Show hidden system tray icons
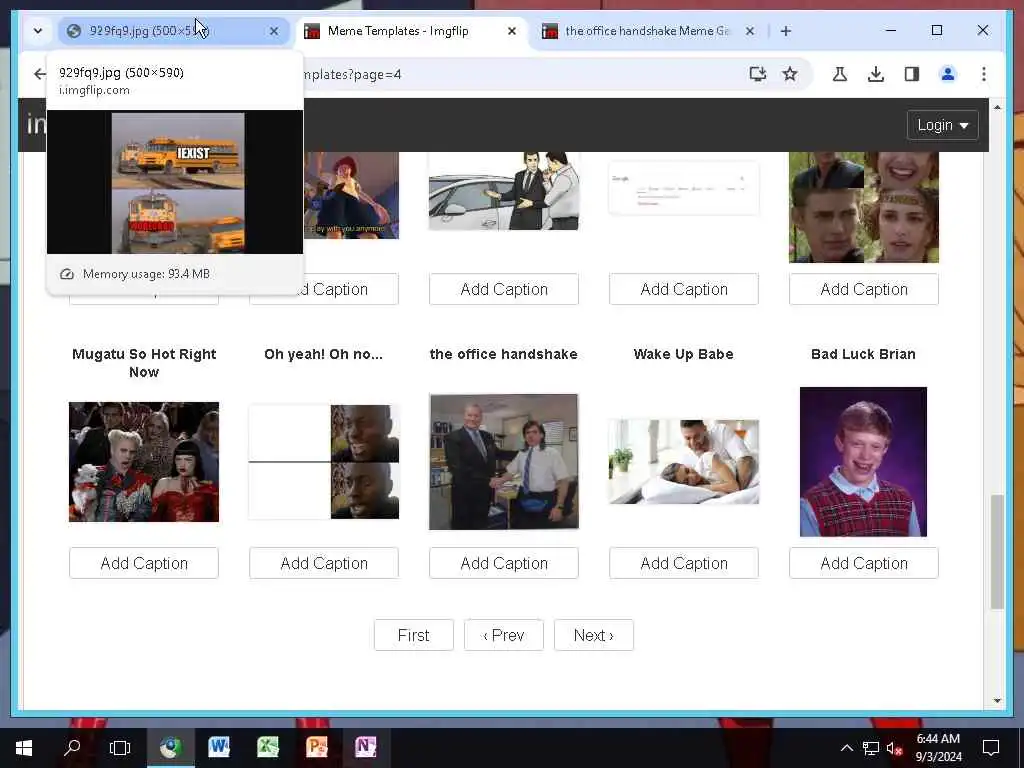1024x768 pixels. 846,748
